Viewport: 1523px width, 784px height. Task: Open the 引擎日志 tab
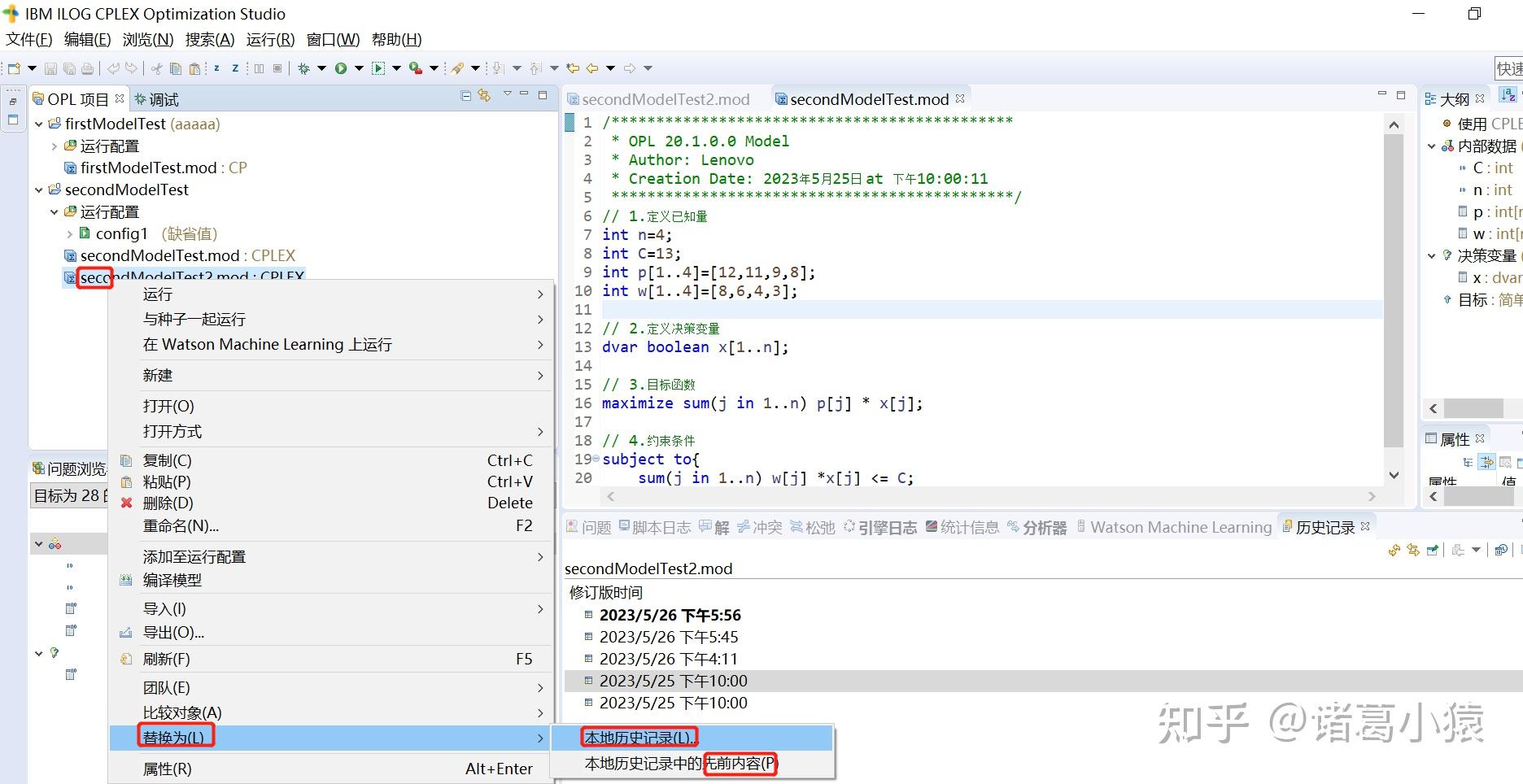point(880,527)
